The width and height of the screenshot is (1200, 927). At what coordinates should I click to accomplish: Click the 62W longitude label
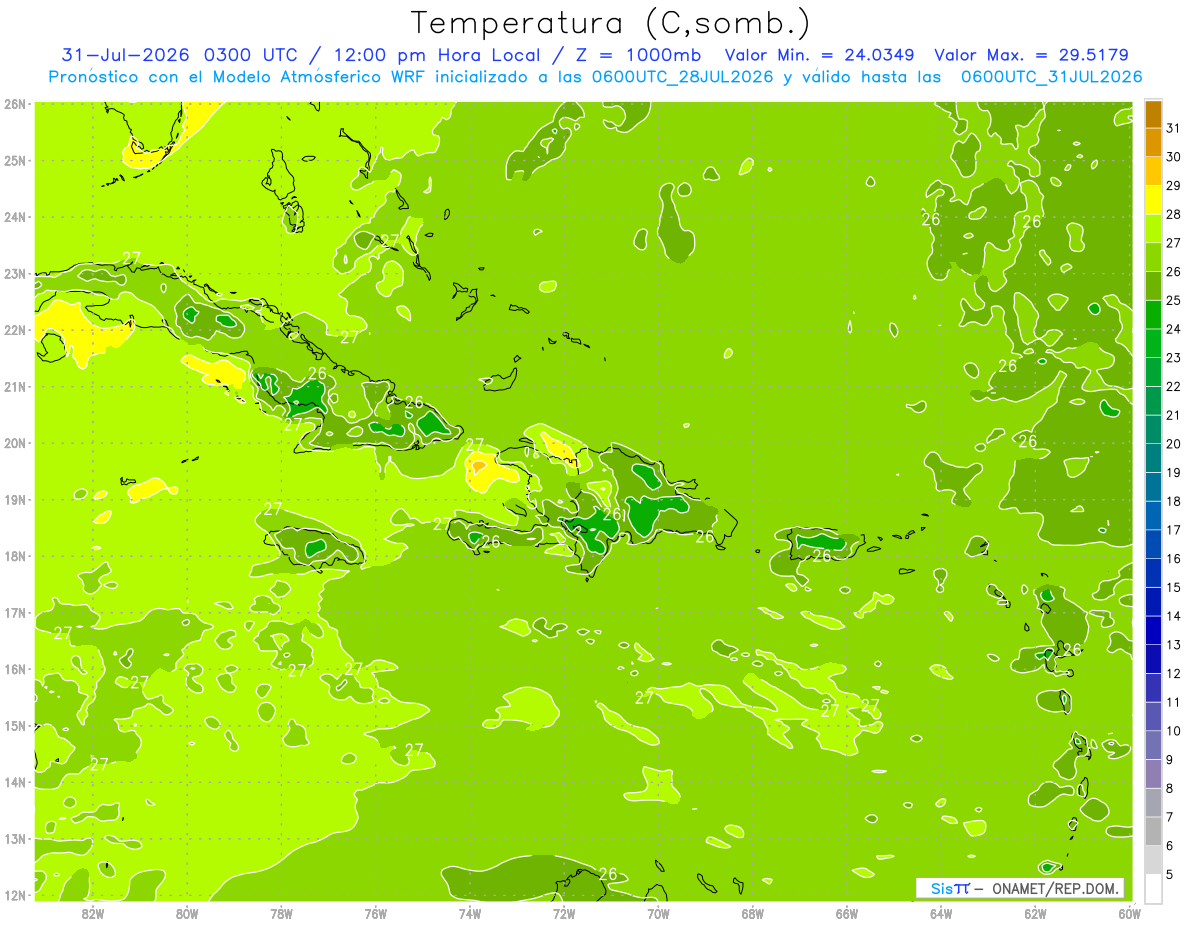tap(1035, 912)
